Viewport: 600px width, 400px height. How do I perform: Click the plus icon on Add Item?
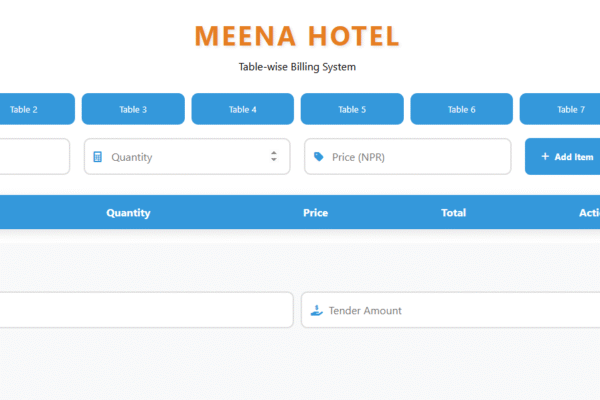click(x=545, y=157)
